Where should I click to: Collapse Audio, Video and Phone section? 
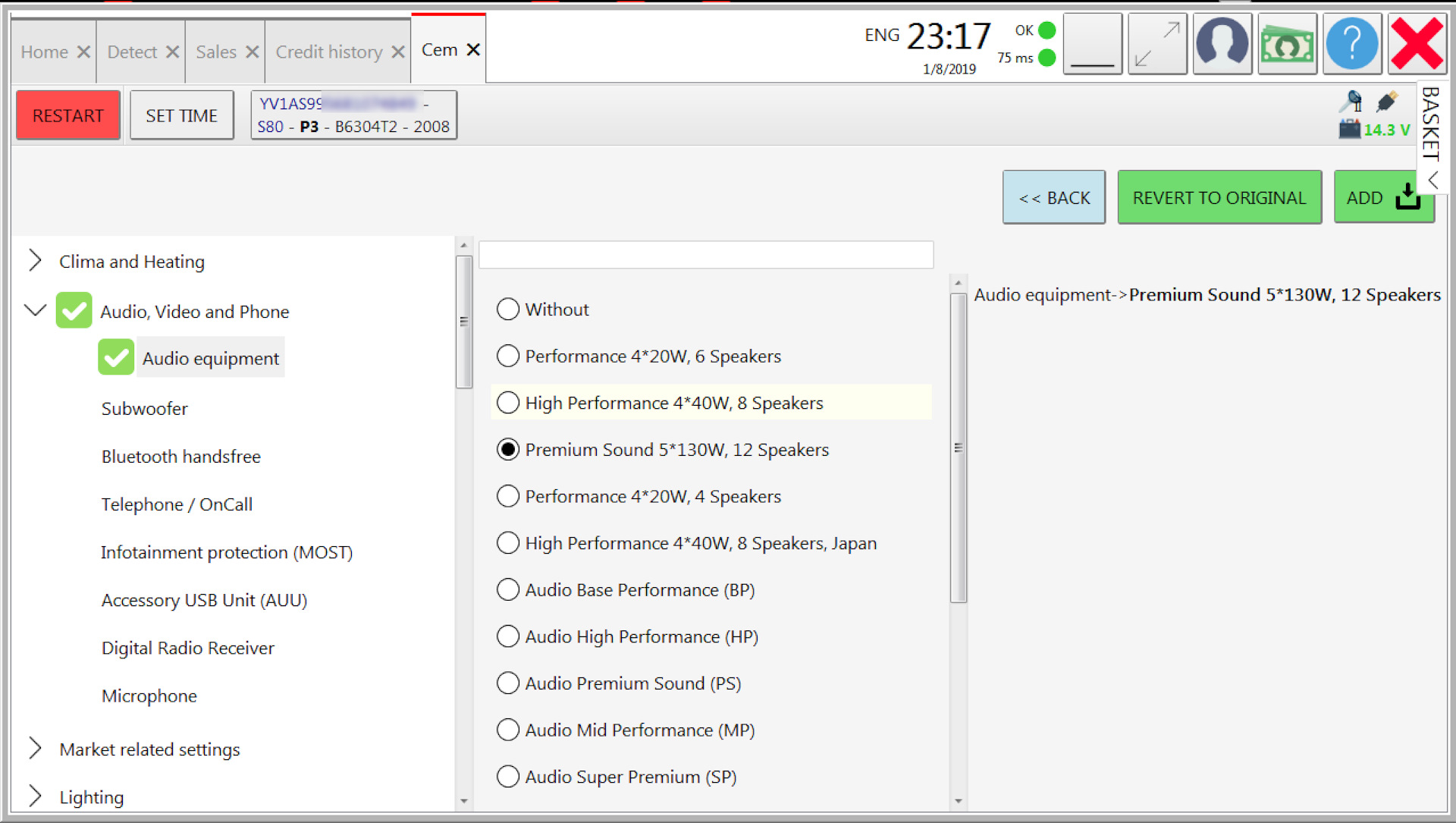(35, 311)
